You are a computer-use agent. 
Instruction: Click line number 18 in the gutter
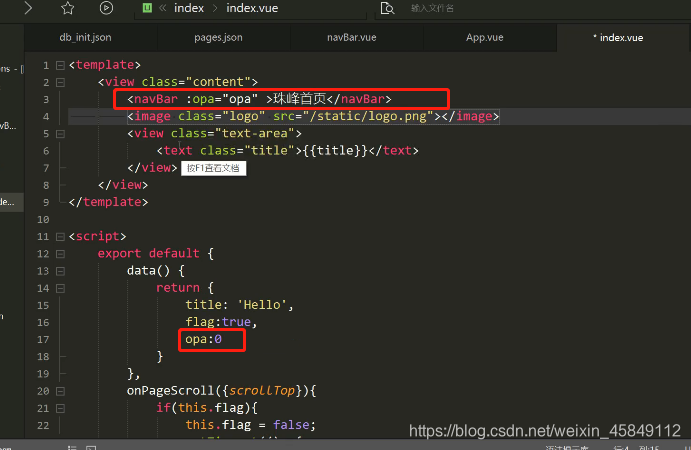pyautogui.click(x=43, y=357)
